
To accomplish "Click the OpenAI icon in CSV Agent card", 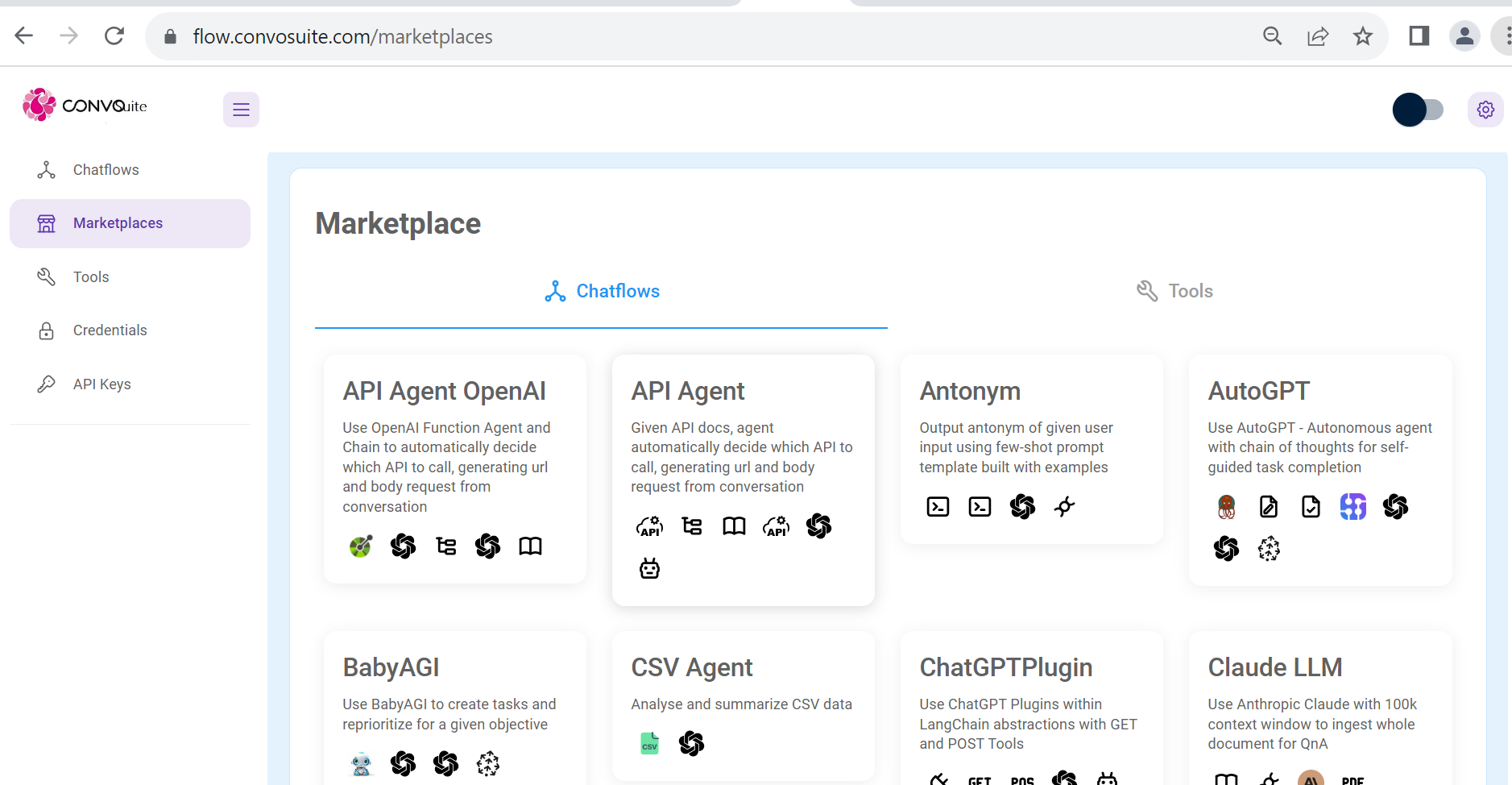I will 691,743.
